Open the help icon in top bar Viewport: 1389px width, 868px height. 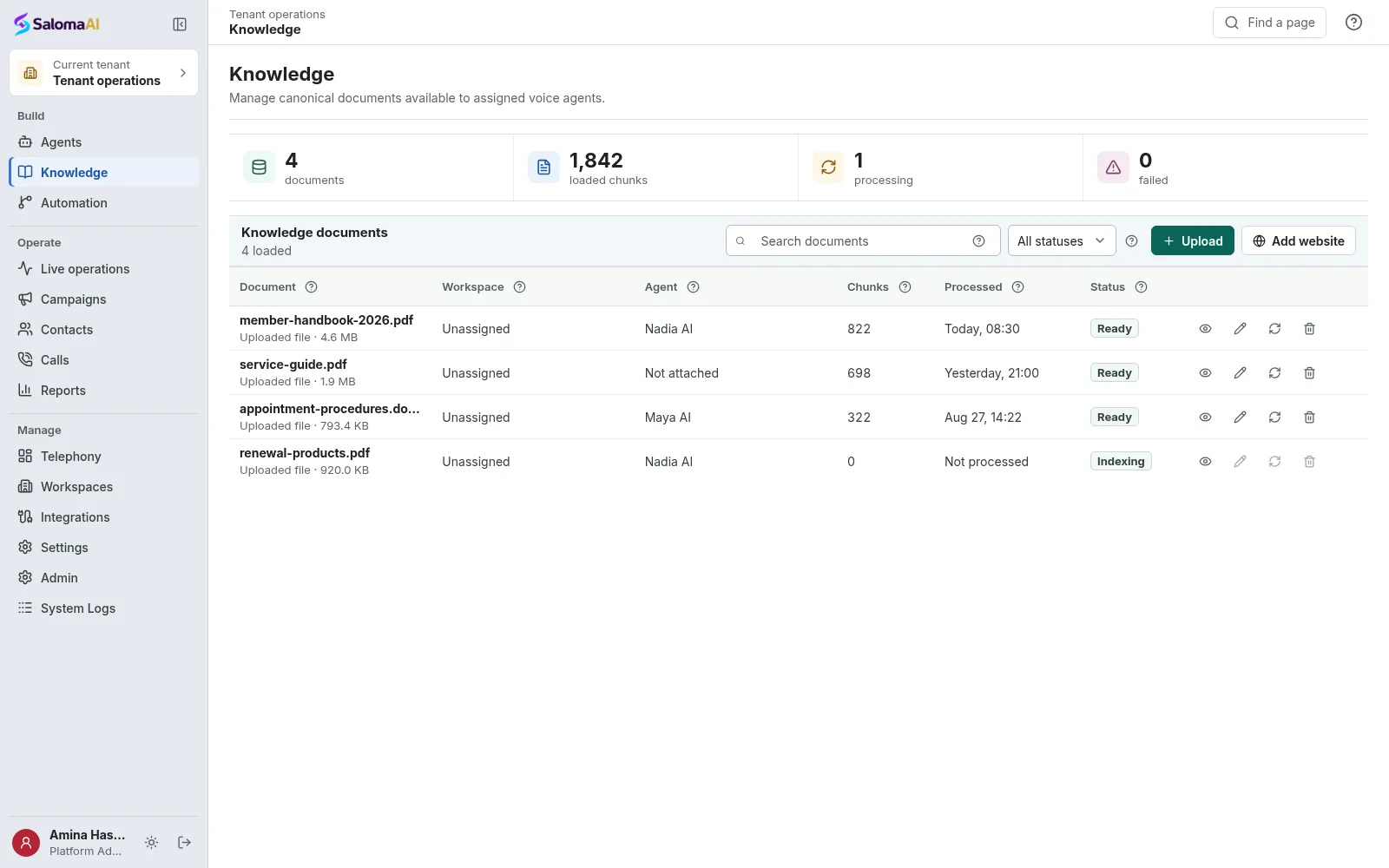pos(1353,23)
